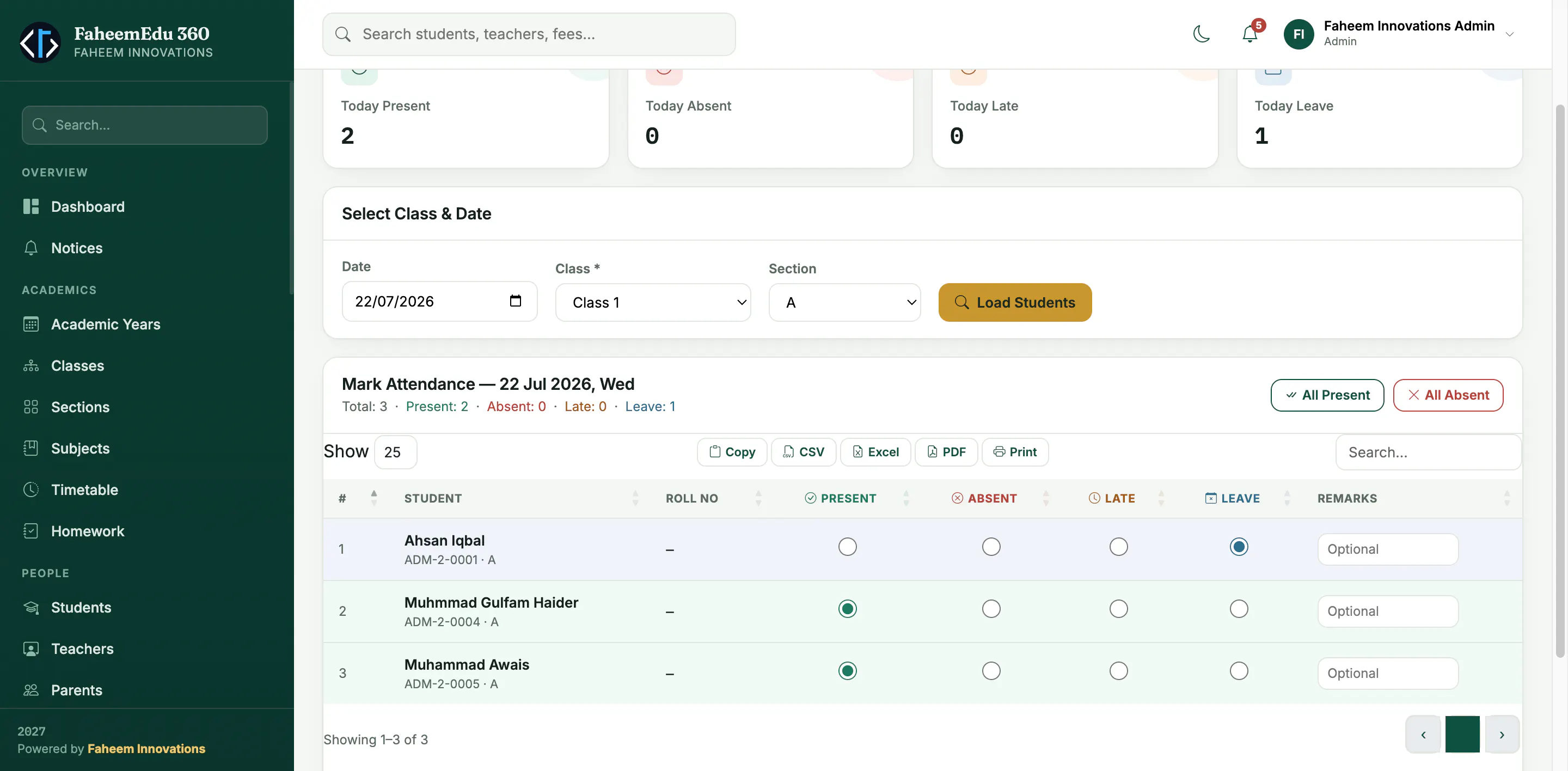
Task: Export table as CSV
Action: 804,451
